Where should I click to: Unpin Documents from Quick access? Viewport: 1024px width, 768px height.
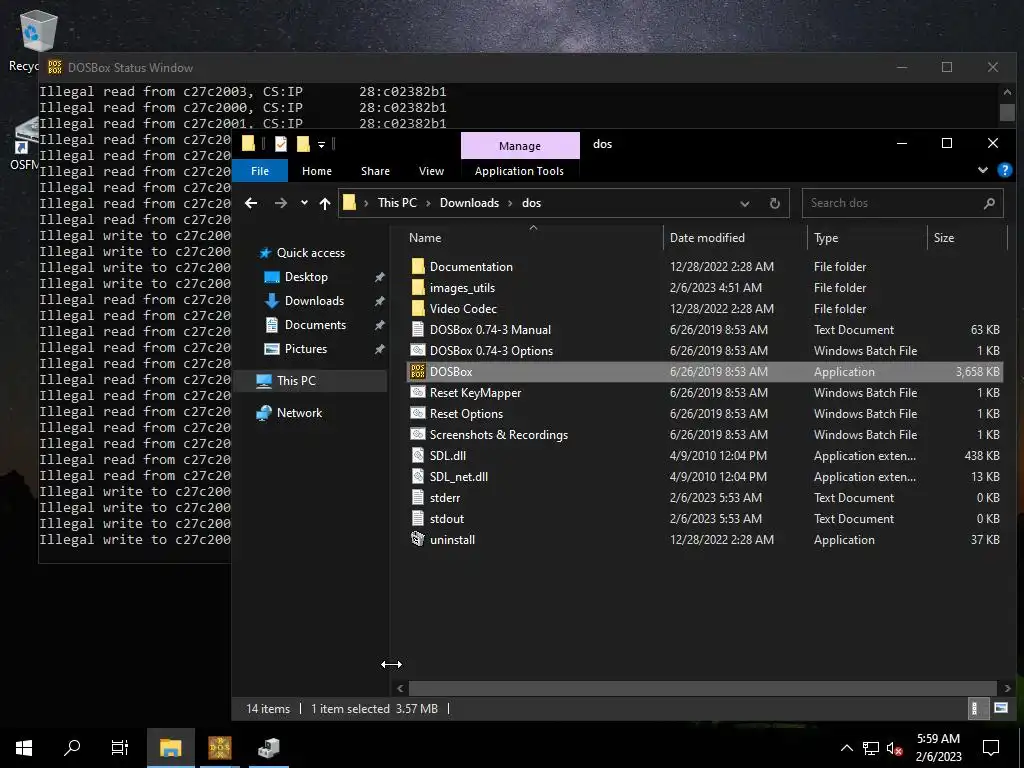click(x=379, y=325)
